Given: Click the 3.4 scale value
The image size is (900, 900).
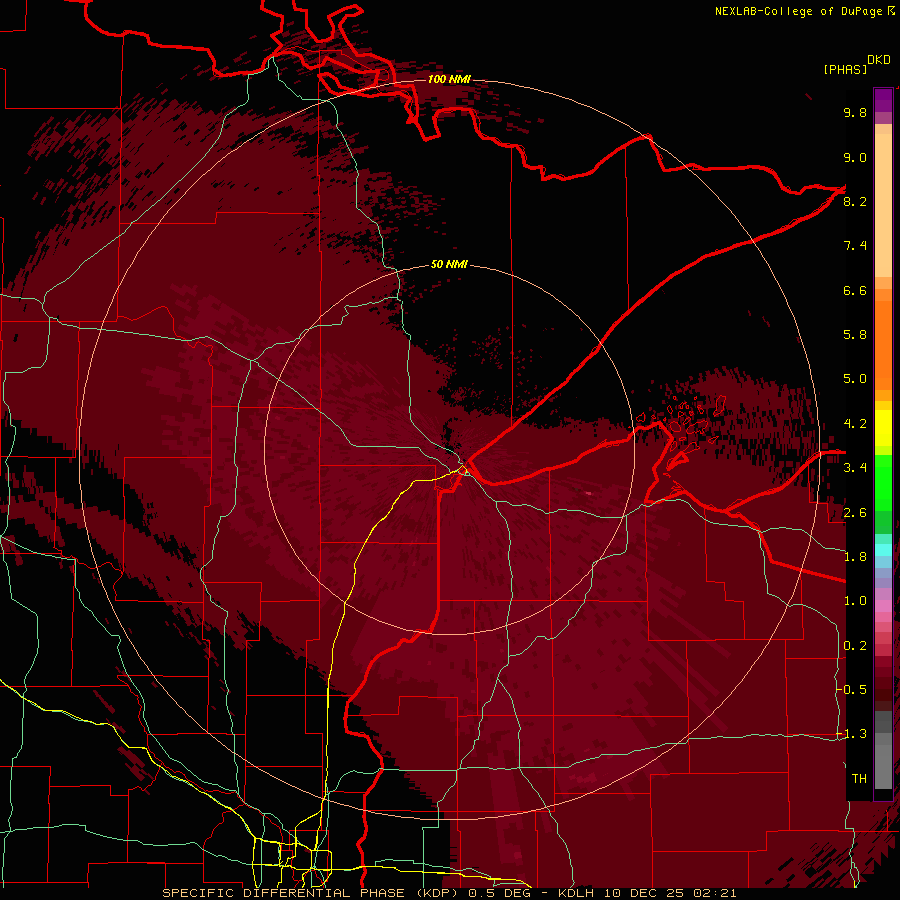Looking at the screenshot, I should tap(855, 468).
